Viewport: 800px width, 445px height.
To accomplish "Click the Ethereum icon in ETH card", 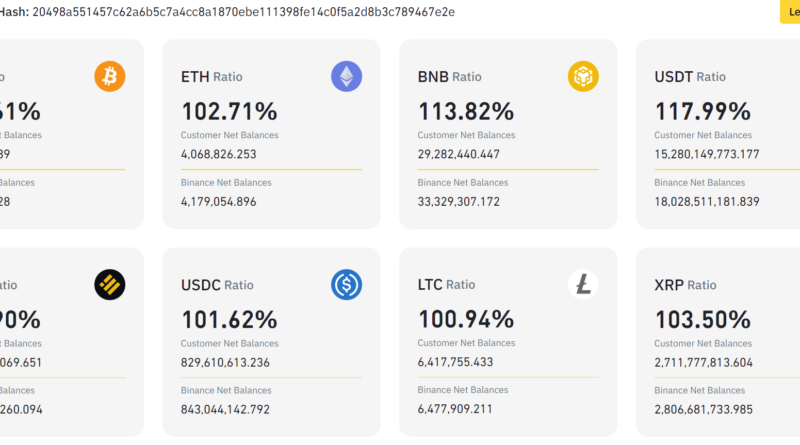I will 346,76.
